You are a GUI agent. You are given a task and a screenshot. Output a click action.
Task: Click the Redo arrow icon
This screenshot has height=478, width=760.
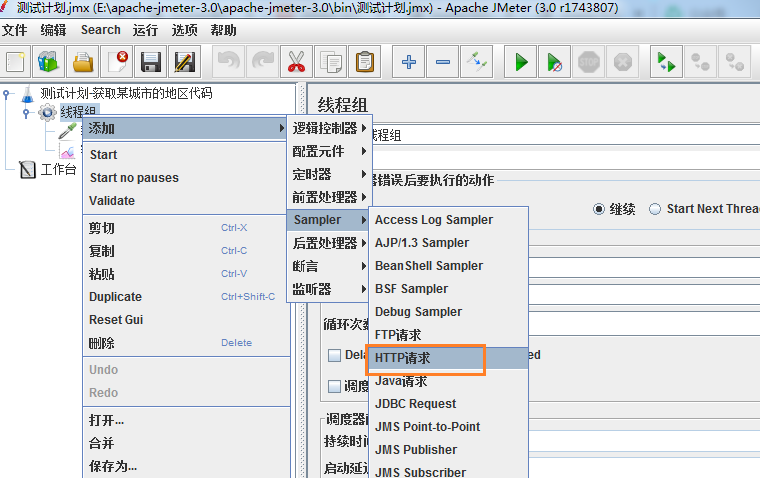tap(263, 62)
